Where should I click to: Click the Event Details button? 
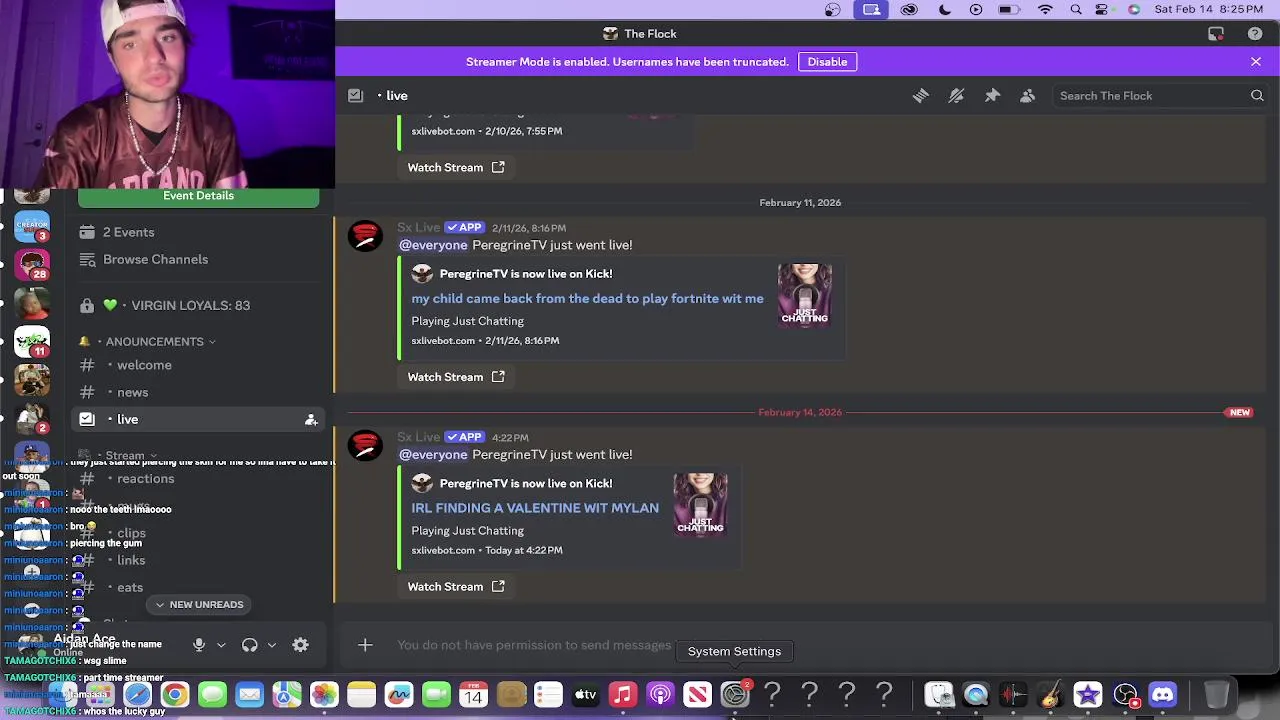[198, 196]
